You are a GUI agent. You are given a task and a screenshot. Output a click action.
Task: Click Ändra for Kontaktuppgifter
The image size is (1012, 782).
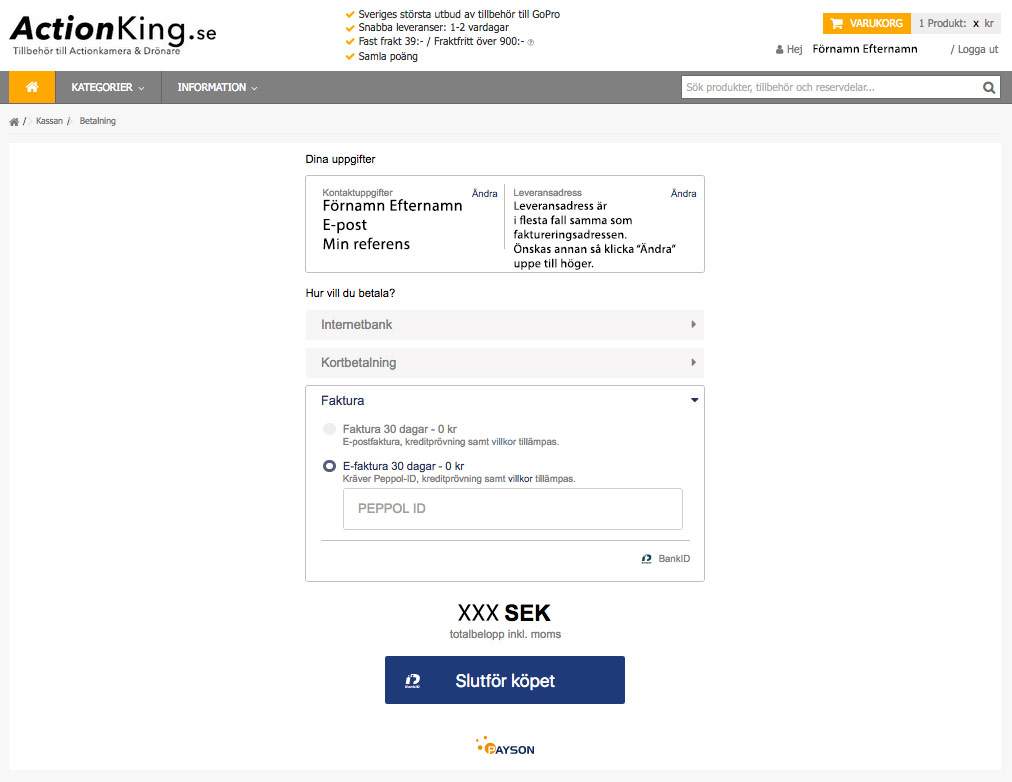pyautogui.click(x=485, y=194)
